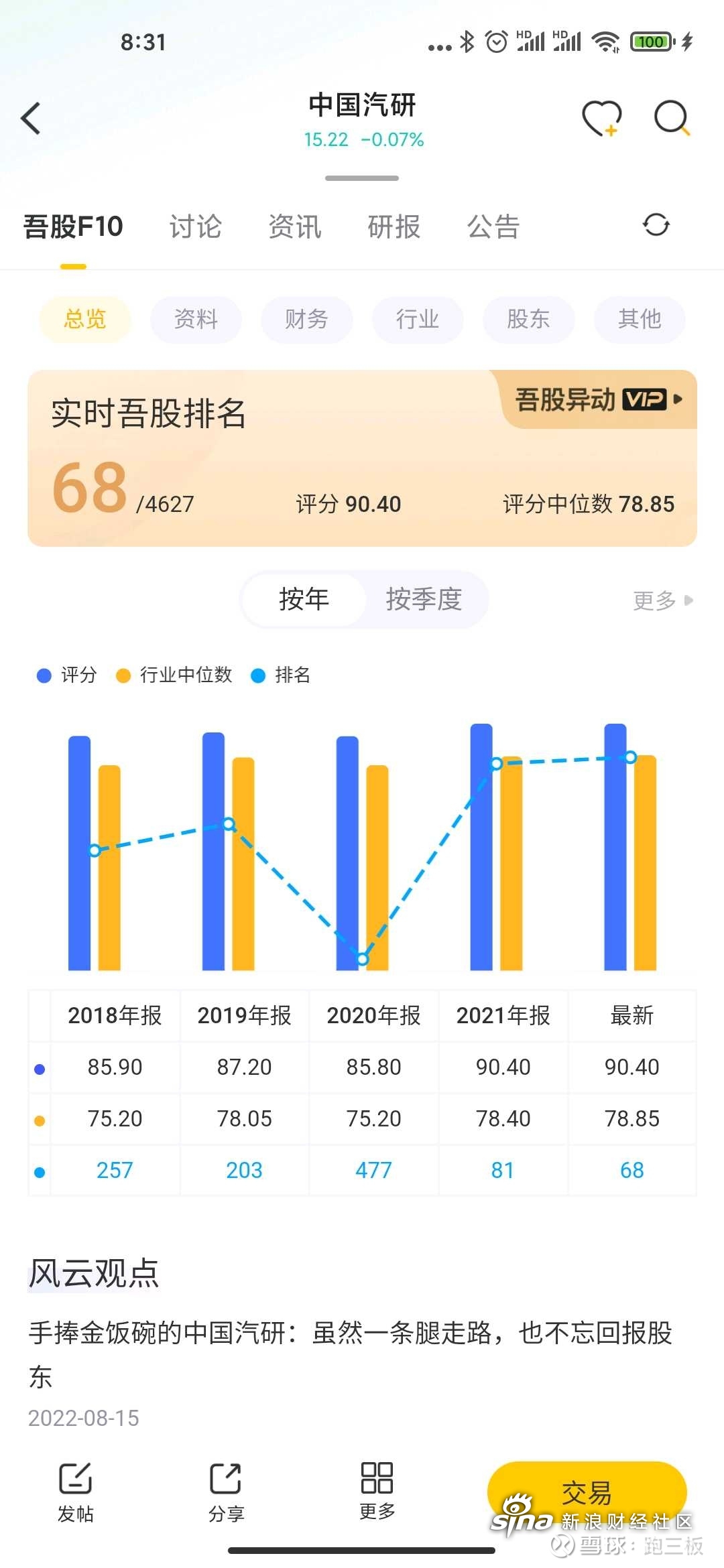
Task: Tap the 2018年报 column header
Action: click(x=115, y=1016)
